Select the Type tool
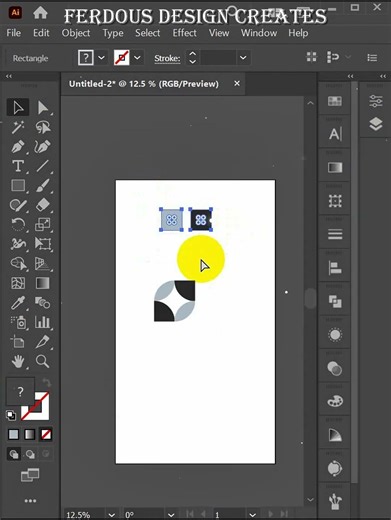 [x=18, y=166]
